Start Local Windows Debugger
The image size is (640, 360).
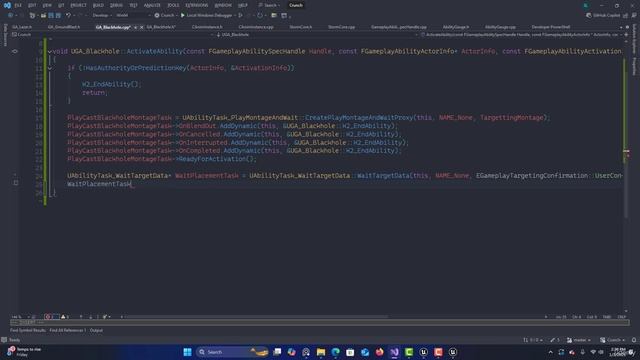tap(206, 16)
